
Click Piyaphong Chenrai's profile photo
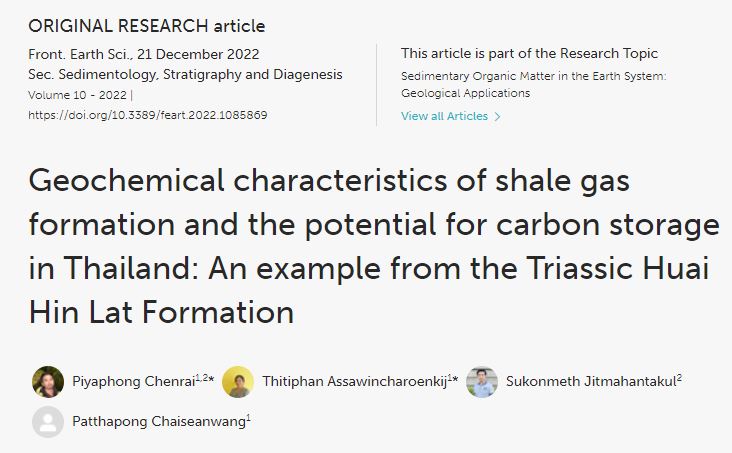point(48,382)
